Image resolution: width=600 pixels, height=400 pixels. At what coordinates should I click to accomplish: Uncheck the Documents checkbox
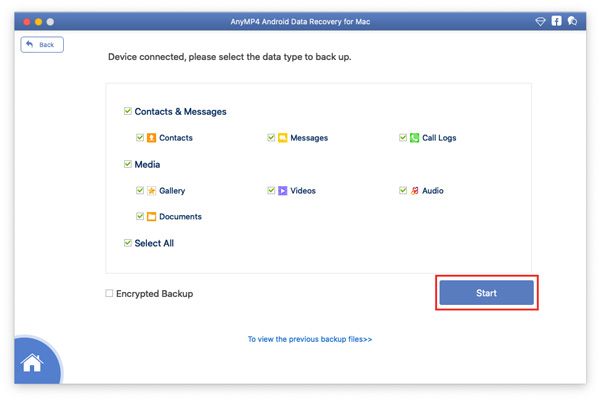tap(140, 216)
